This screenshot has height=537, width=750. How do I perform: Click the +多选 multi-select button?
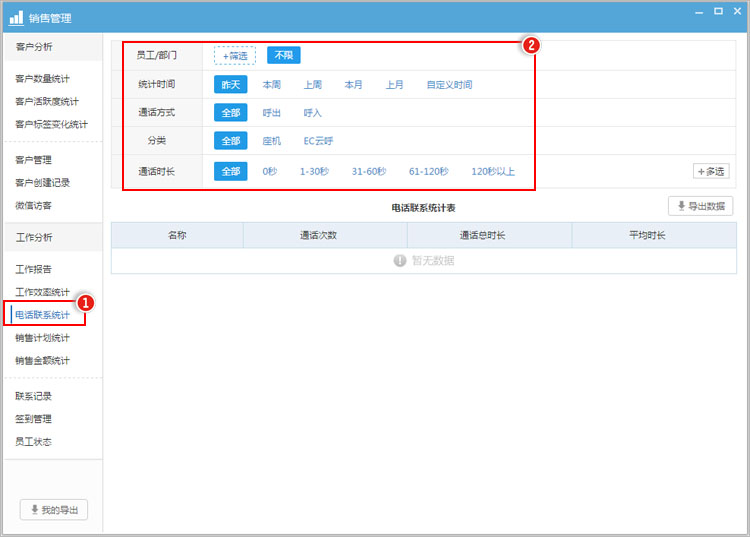pyautogui.click(x=711, y=171)
